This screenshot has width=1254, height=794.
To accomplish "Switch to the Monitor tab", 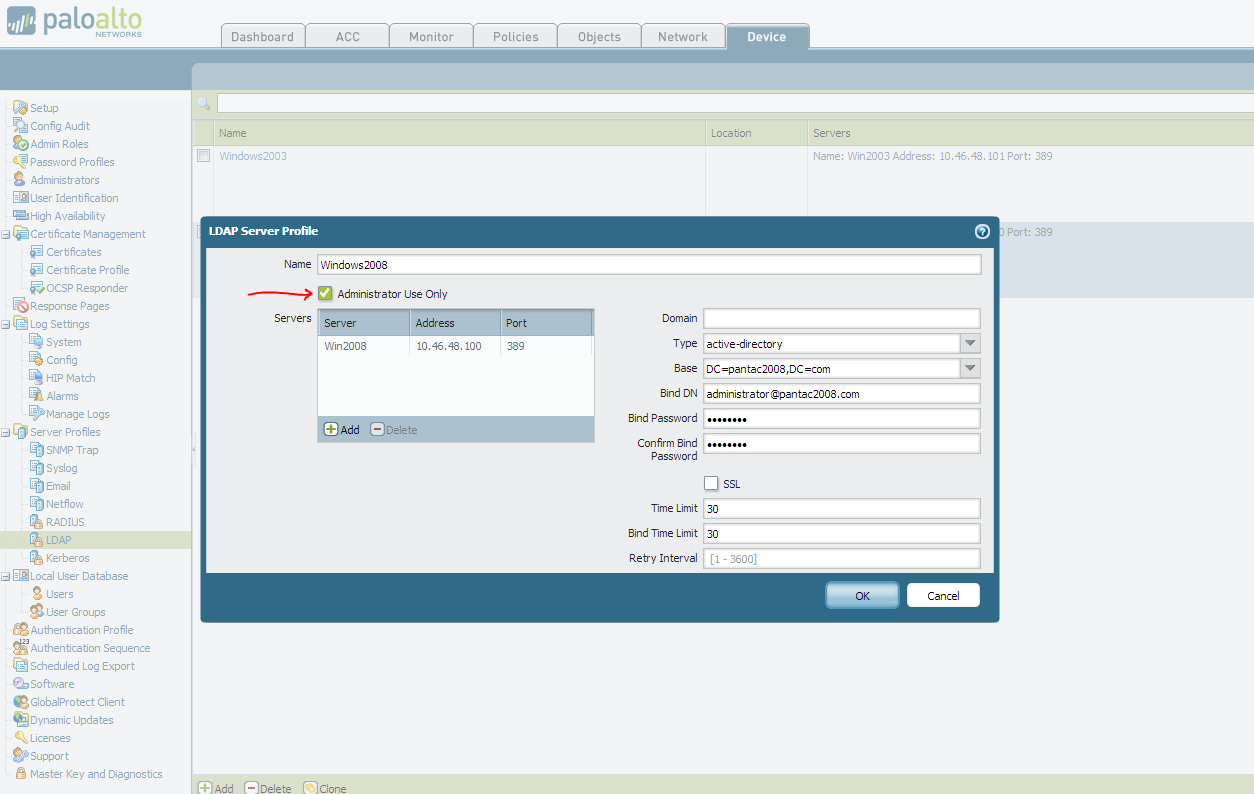I will coord(431,37).
